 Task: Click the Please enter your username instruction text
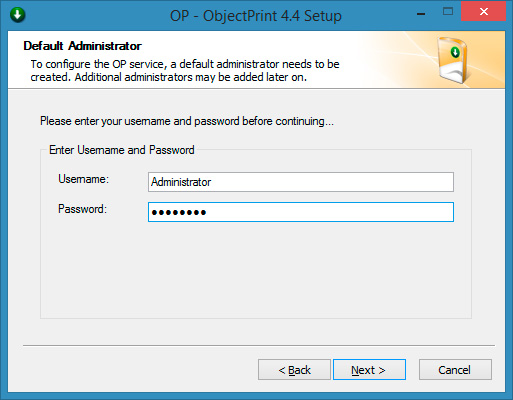pyautogui.click(x=187, y=121)
